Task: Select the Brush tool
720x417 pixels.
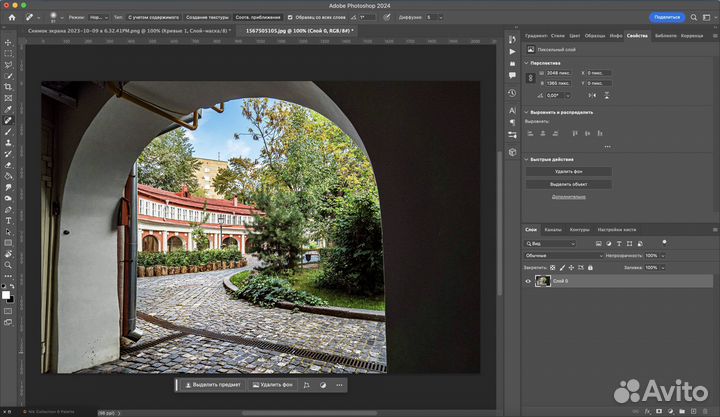Action: click(8, 132)
